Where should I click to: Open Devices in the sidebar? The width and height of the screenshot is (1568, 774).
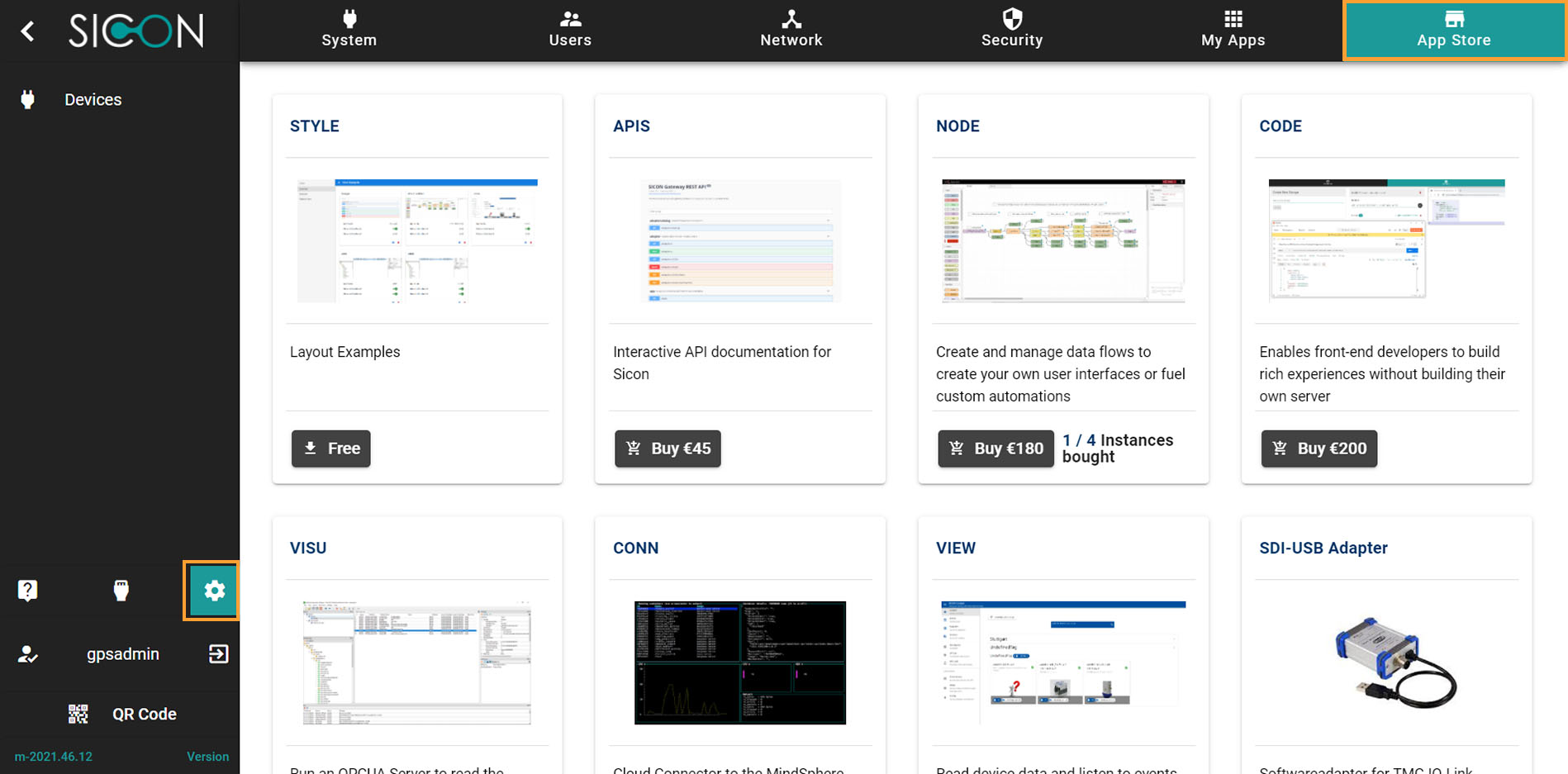coord(93,100)
